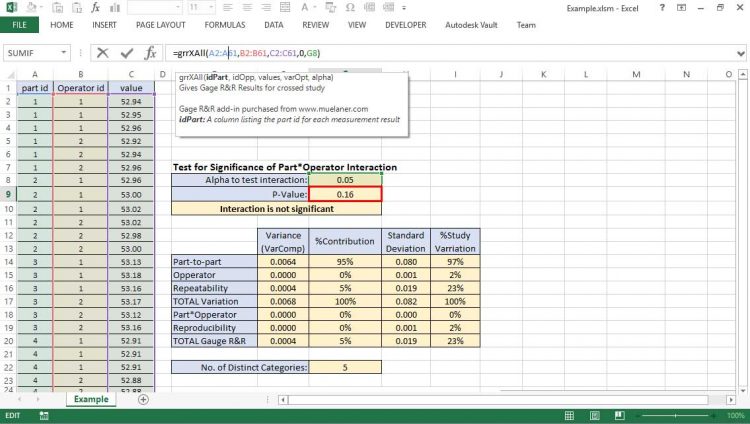Click the chart icon in quick access toolbar

tap(115, 7)
